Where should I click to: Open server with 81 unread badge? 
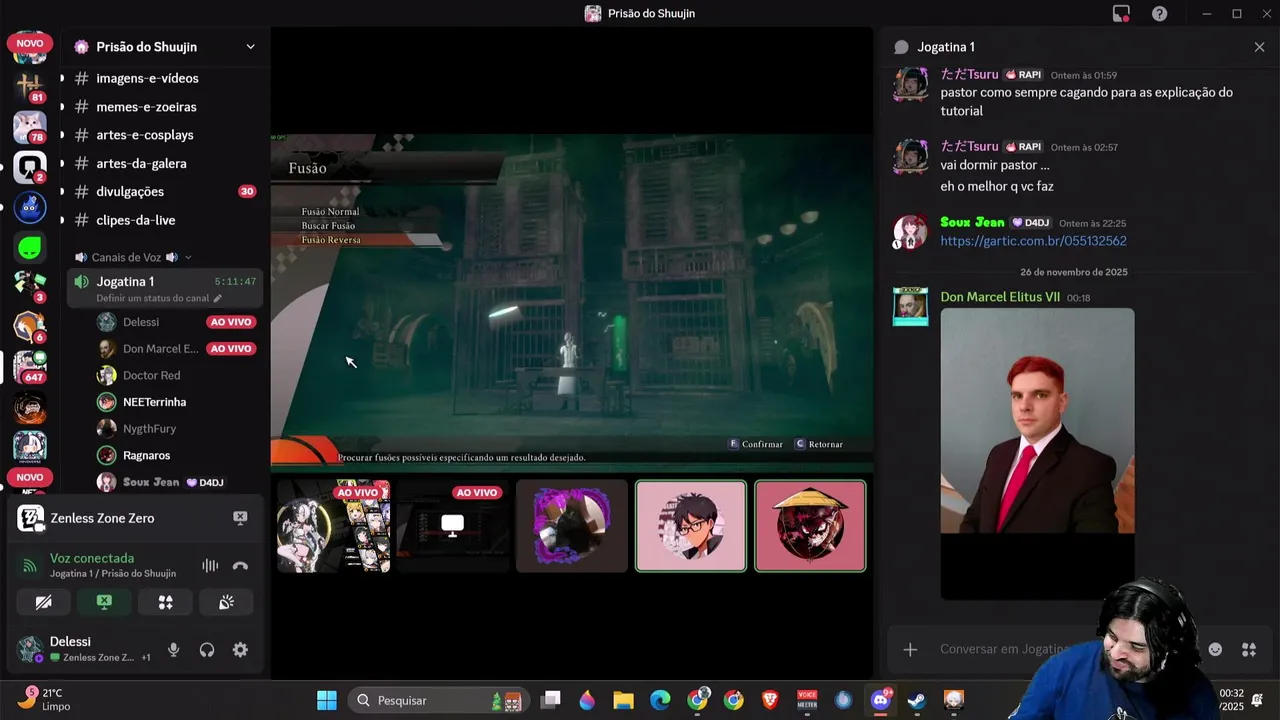pyautogui.click(x=30, y=86)
